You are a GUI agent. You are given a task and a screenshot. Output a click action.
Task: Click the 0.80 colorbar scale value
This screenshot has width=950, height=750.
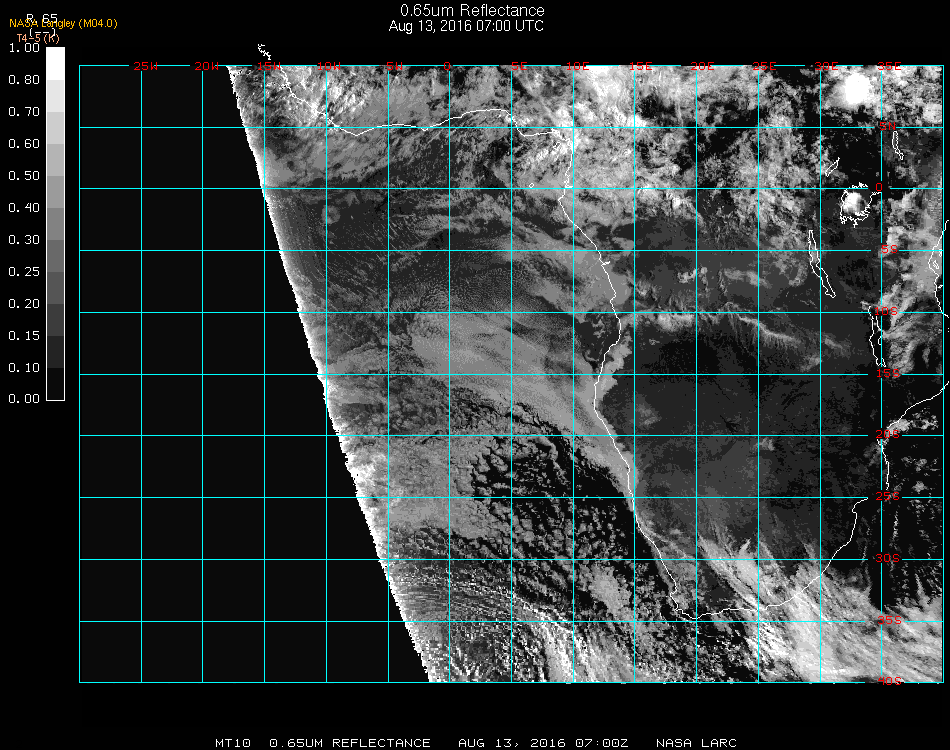pos(24,79)
